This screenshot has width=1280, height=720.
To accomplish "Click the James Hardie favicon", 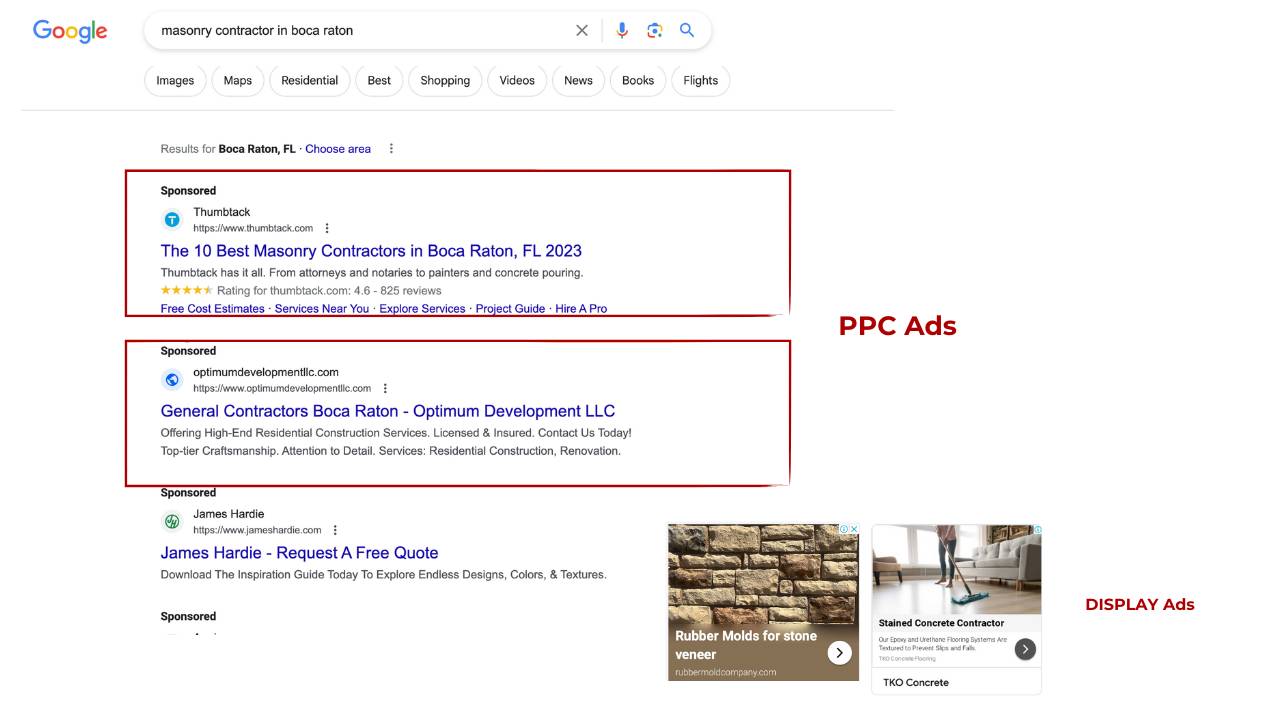I will click(172, 521).
